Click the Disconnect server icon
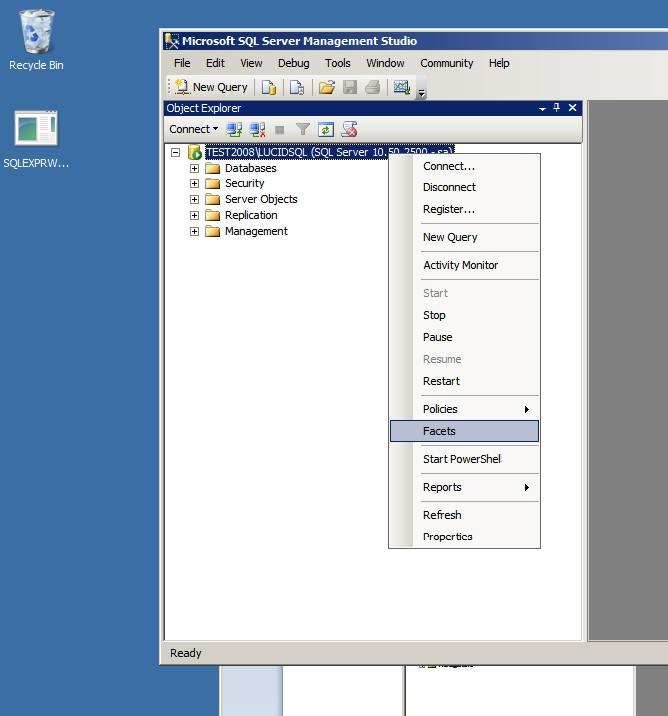 tap(258, 130)
